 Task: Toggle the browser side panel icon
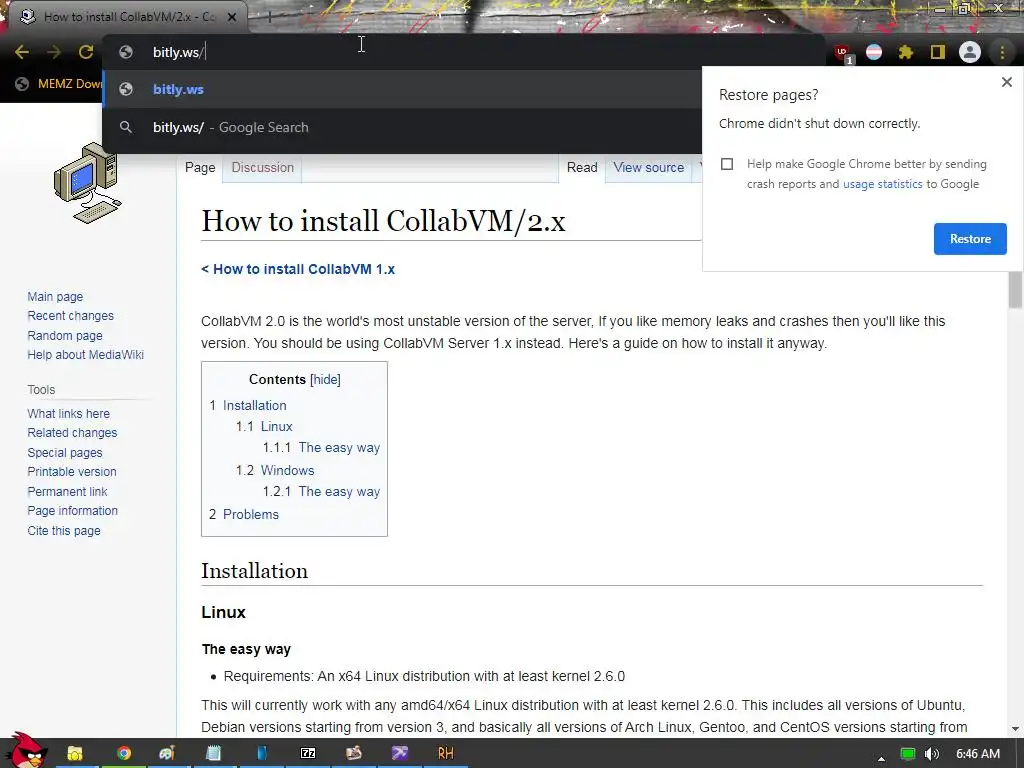[x=938, y=52]
